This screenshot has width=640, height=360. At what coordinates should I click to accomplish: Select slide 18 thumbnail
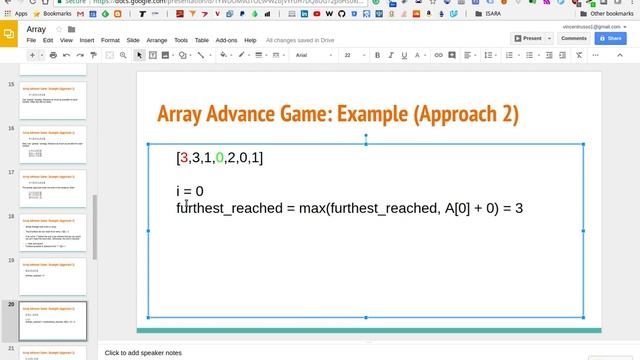53,232
